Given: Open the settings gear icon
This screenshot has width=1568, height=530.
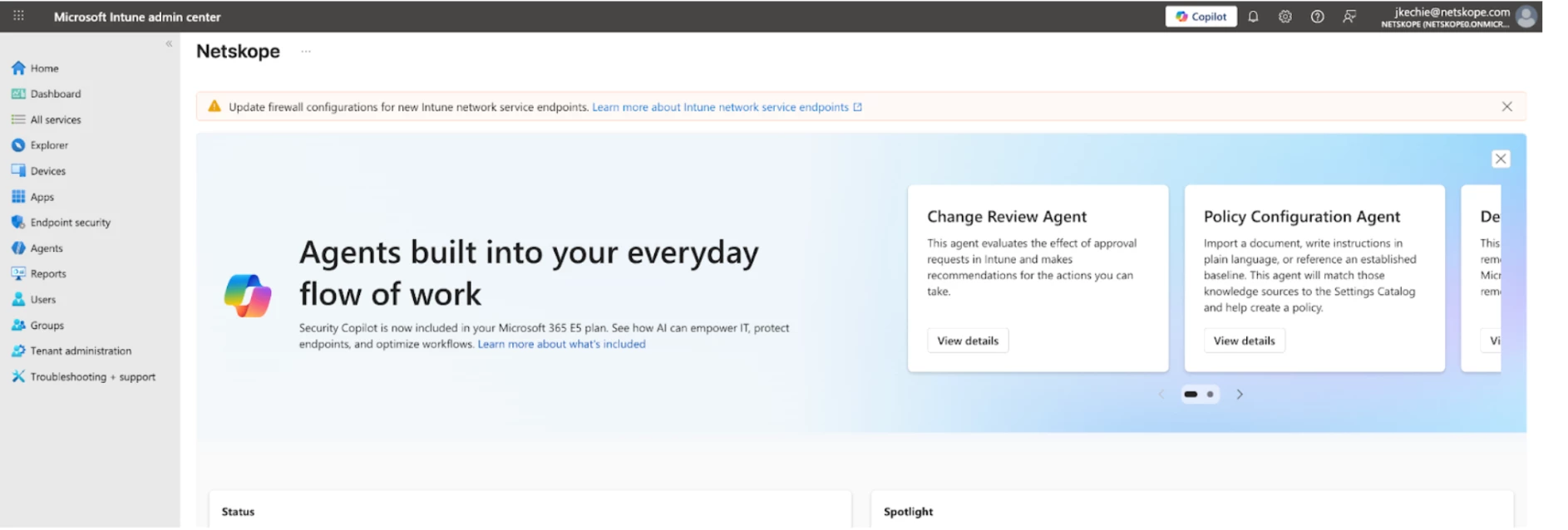Looking at the screenshot, I should [1284, 17].
